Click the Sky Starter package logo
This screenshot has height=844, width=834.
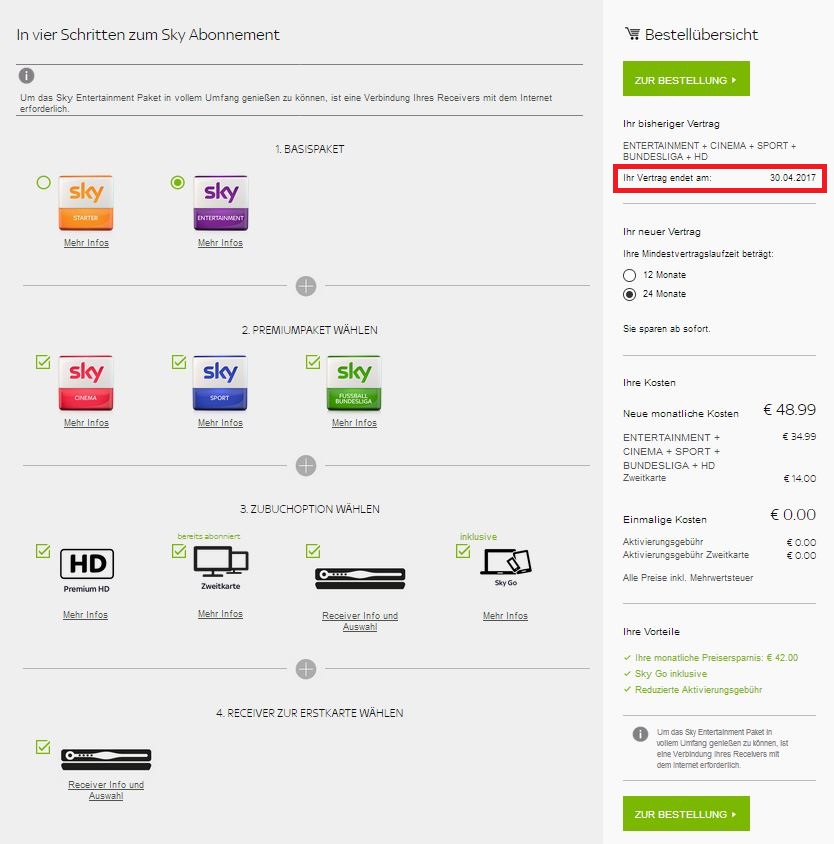86,202
